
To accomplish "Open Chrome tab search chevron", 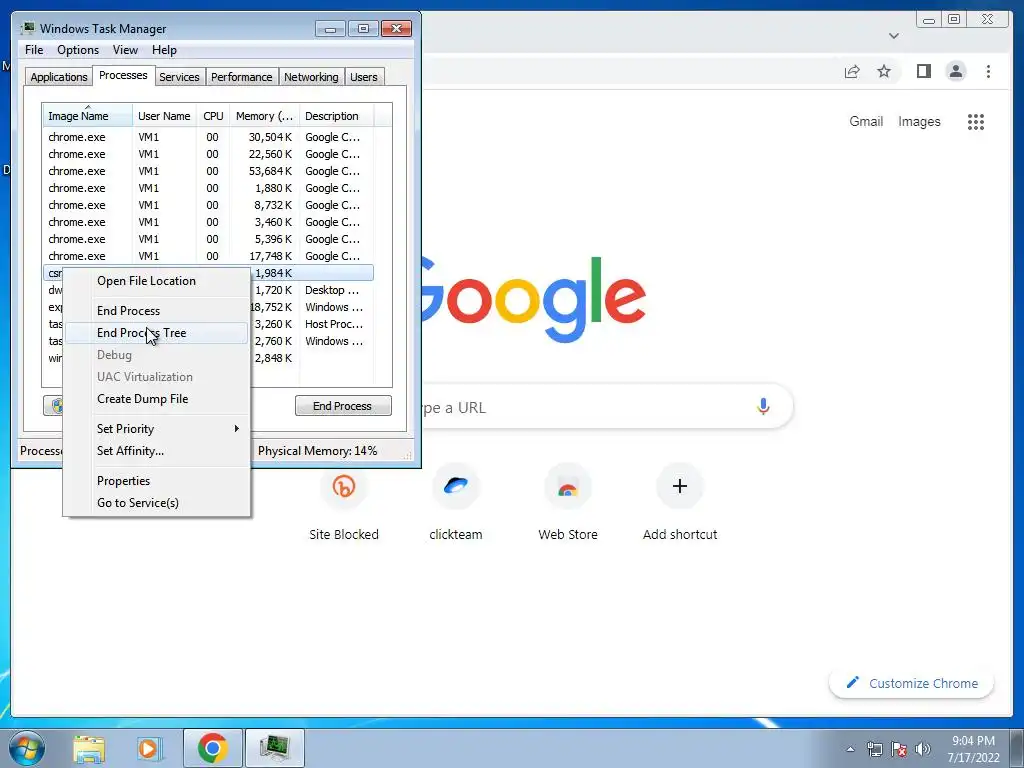I will tap(894, 36).
